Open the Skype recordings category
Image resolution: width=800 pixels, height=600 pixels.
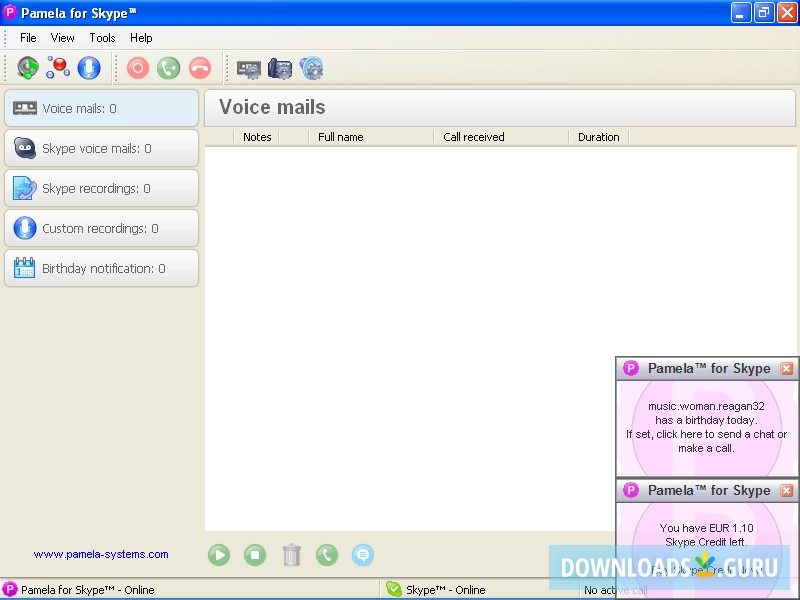coord(102,188)
